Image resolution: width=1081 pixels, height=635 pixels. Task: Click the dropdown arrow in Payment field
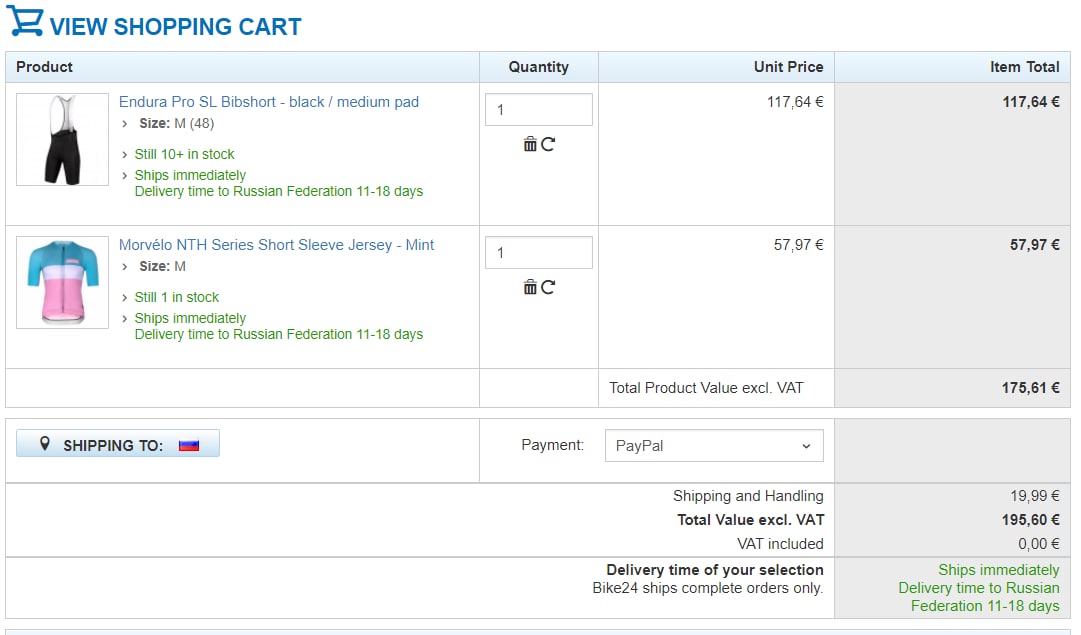coord(806,446)
